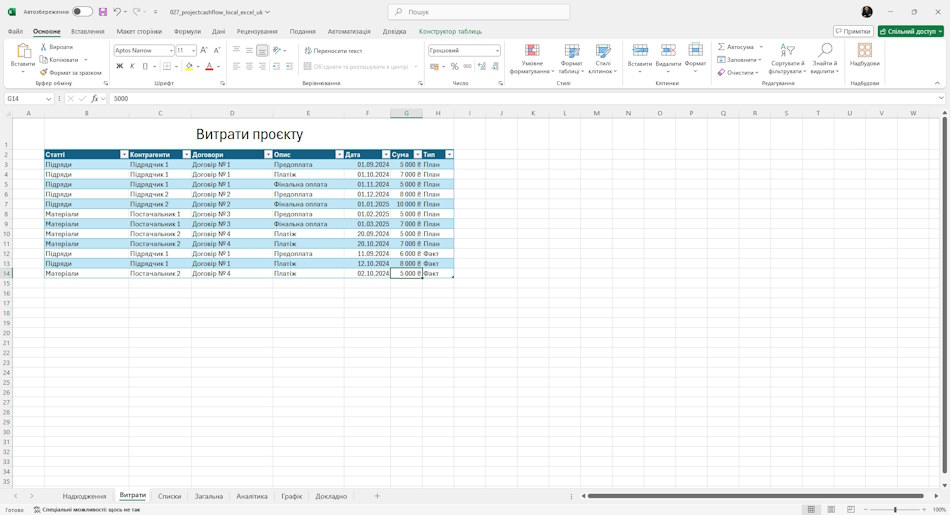This screenshot has width=950, height=515.
Task: Click the Cut (Вирізати) scissors icon
Action: [43, 47]
